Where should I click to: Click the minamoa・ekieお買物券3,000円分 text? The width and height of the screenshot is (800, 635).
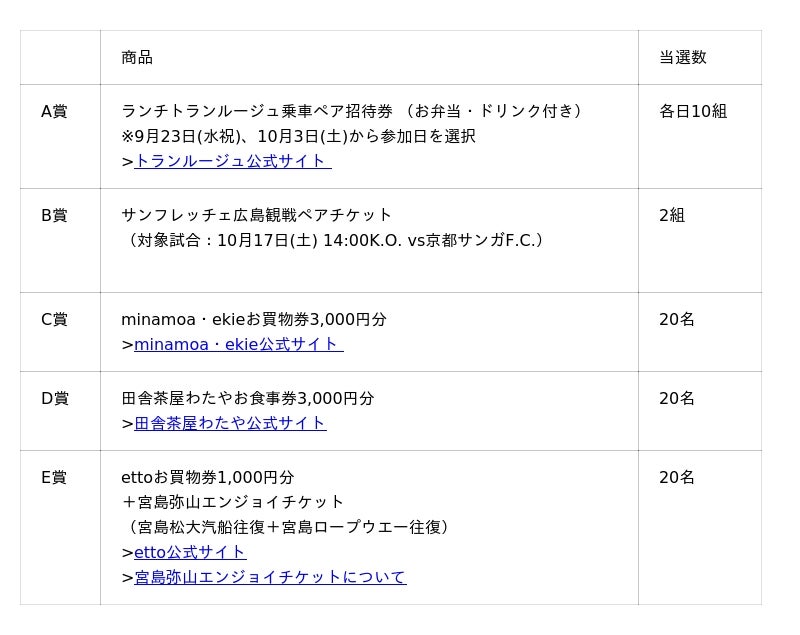[x=254, y=319]
